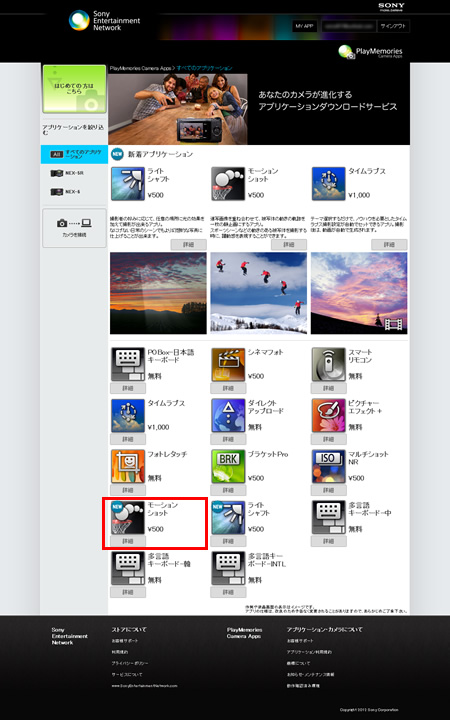Image resolution: width=450 pixels, height=720 pixels.
Task: Click the カメラを接続 camera connect box
Action: [74, 228]
